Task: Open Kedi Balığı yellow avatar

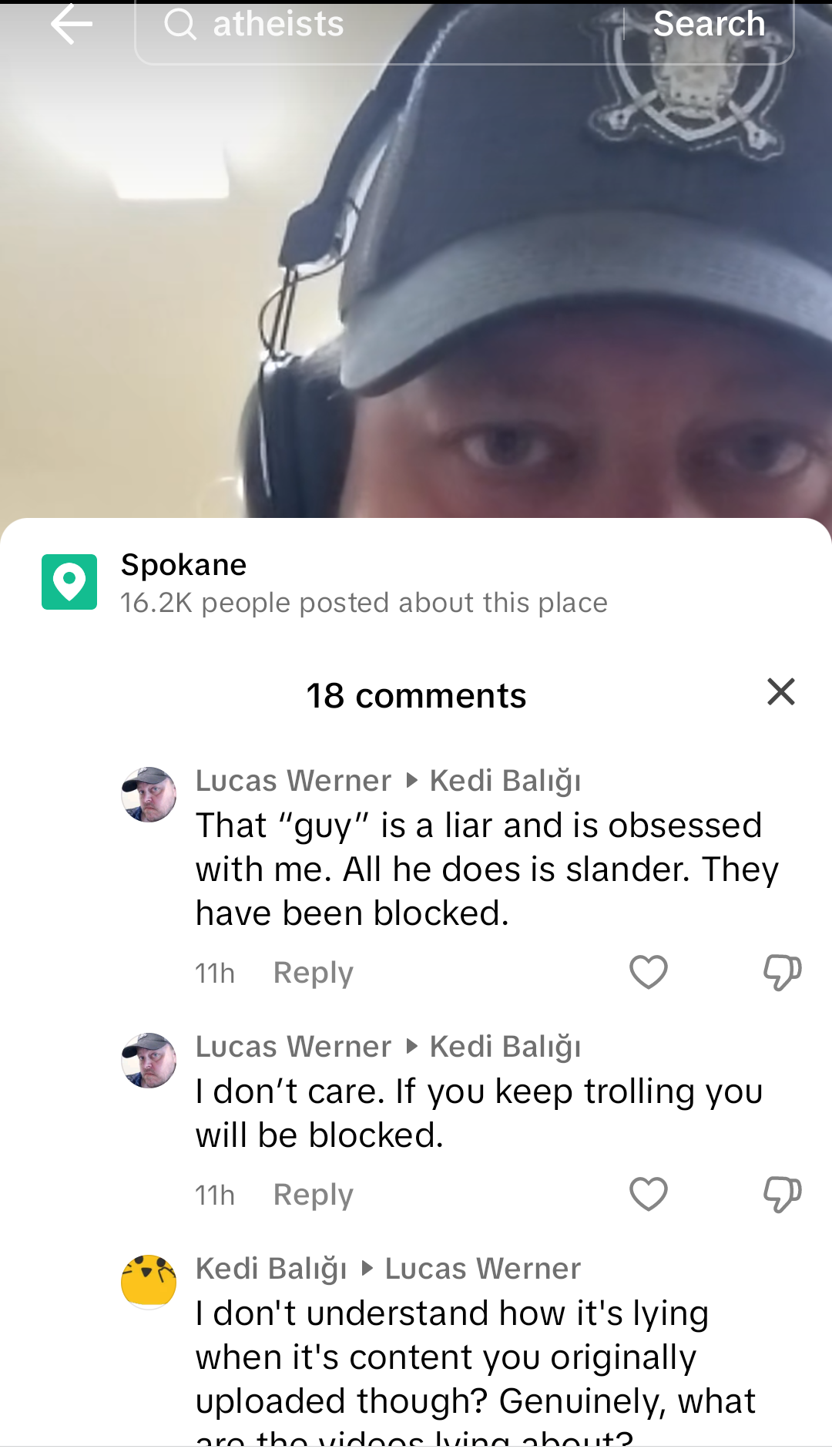Action: pyautogui.click(x=149, y=1282)
